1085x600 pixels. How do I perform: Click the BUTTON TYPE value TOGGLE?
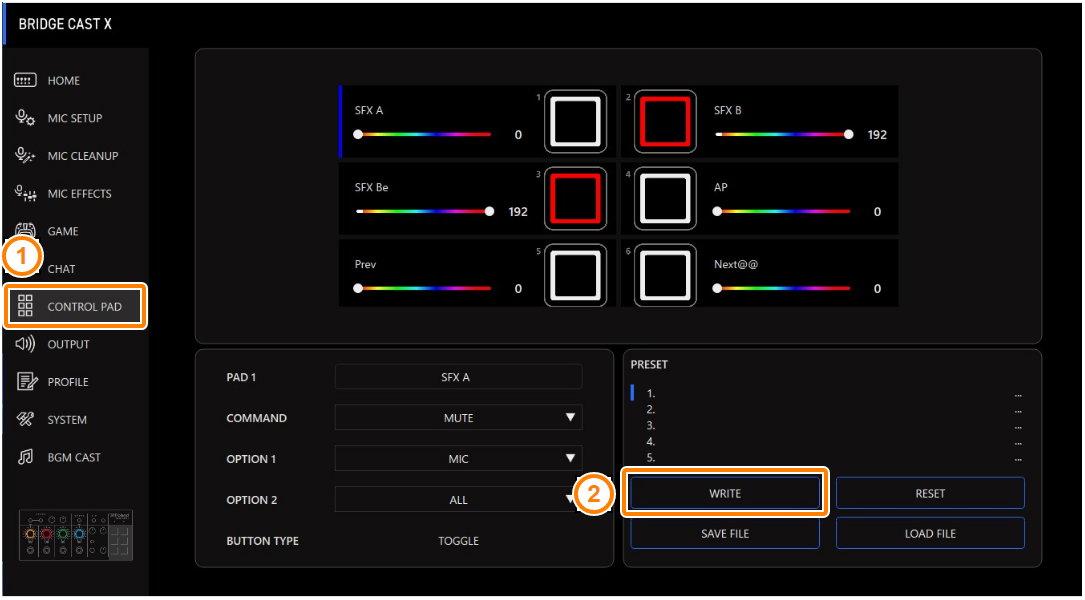click(458, 540)
